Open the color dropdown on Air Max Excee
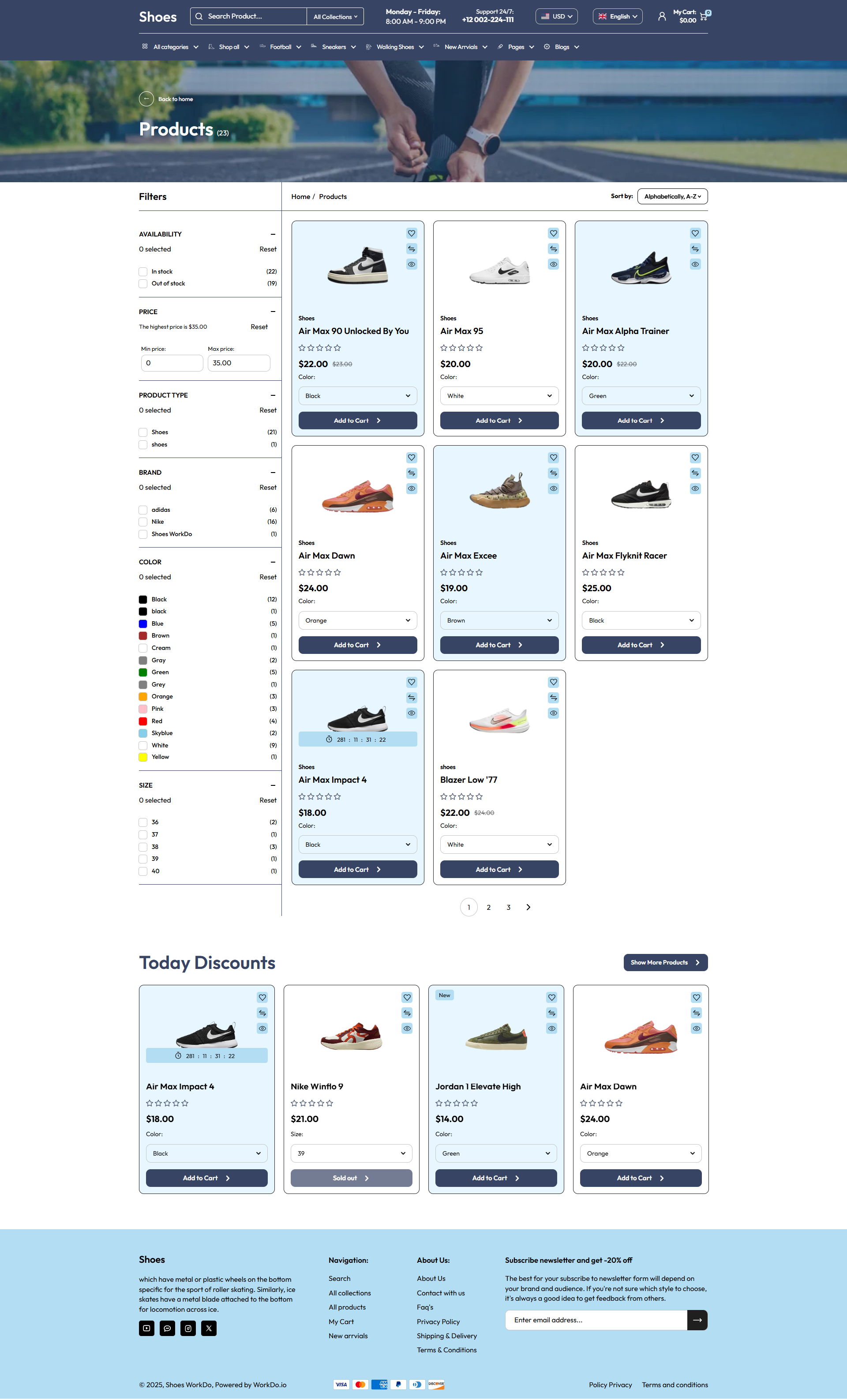 [x=499, y=620]
